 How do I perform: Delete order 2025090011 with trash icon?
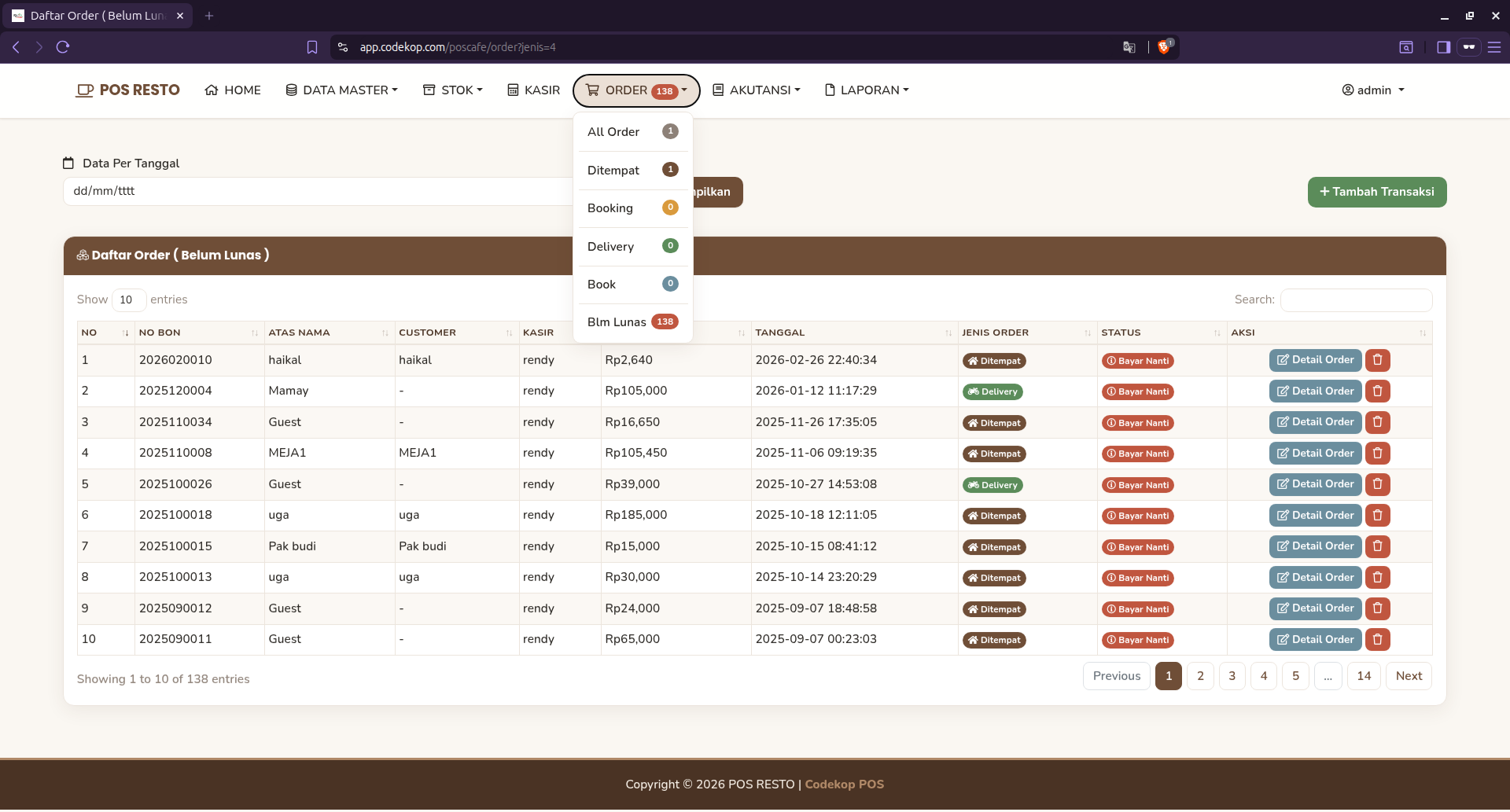pos(1377,640)
